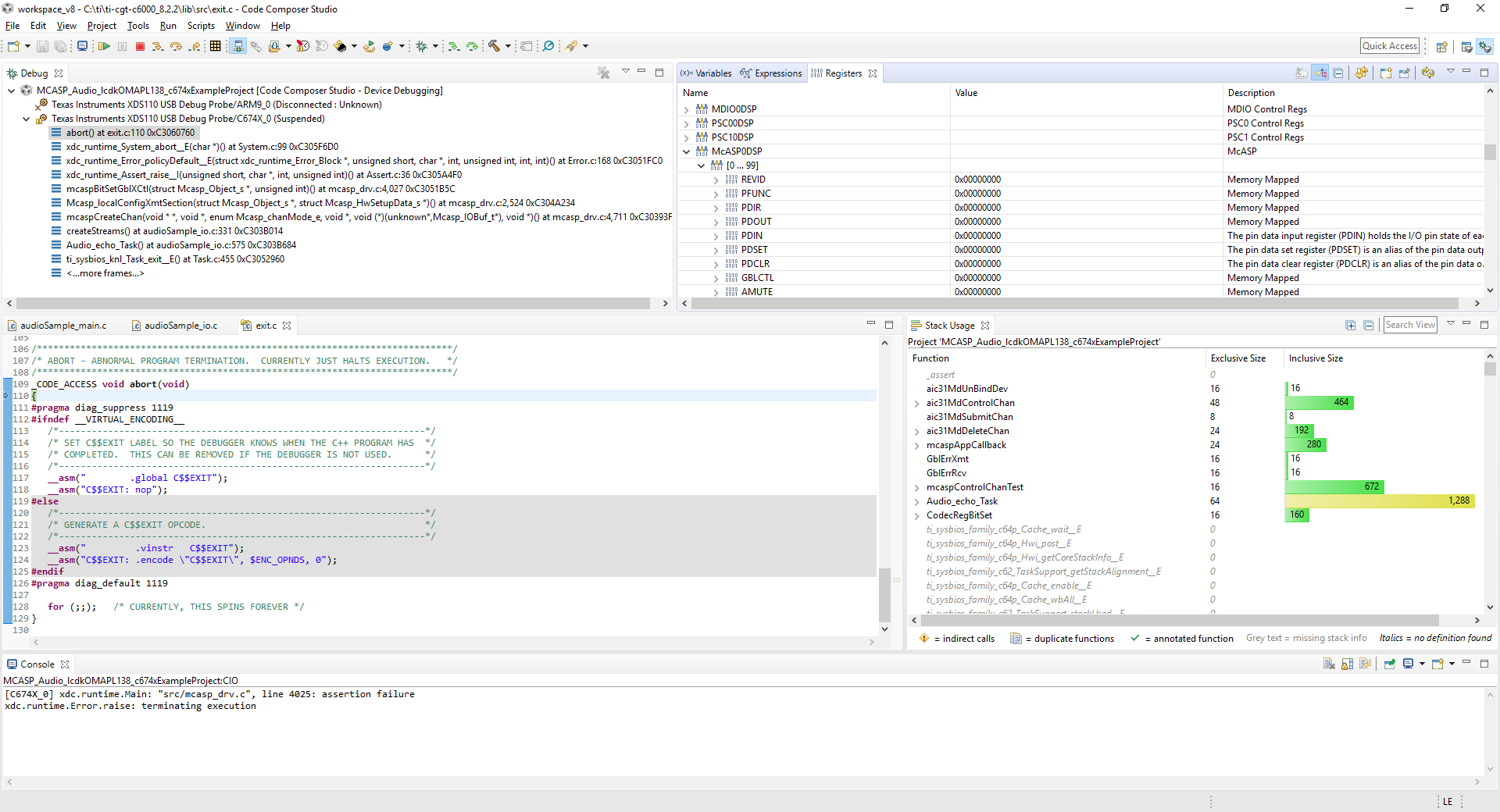Switch to the CCS Debug perspective
This screenshot has height=812, width=1500.
1484,47
